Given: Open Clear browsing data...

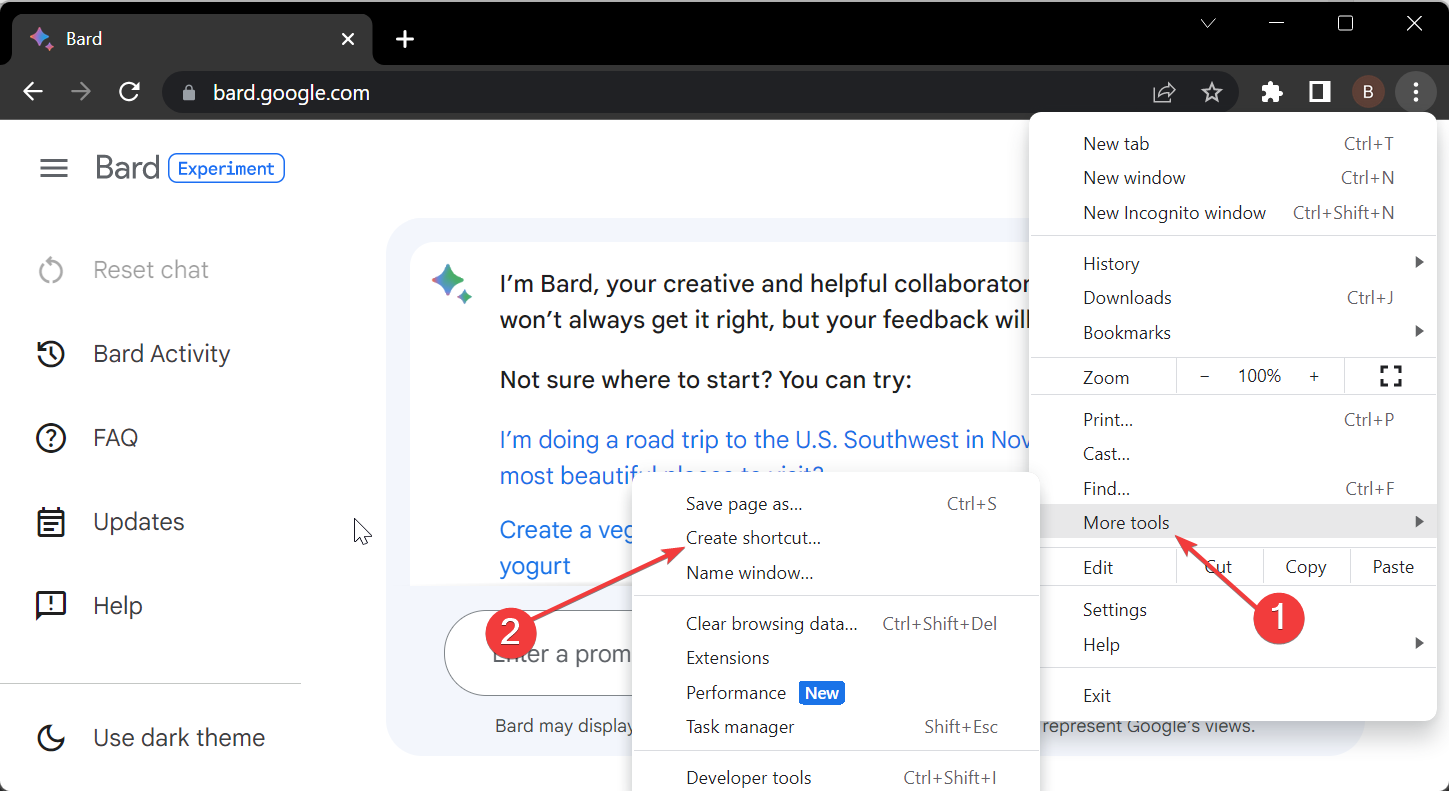Looking at the screenshot, I should (837, 624).
